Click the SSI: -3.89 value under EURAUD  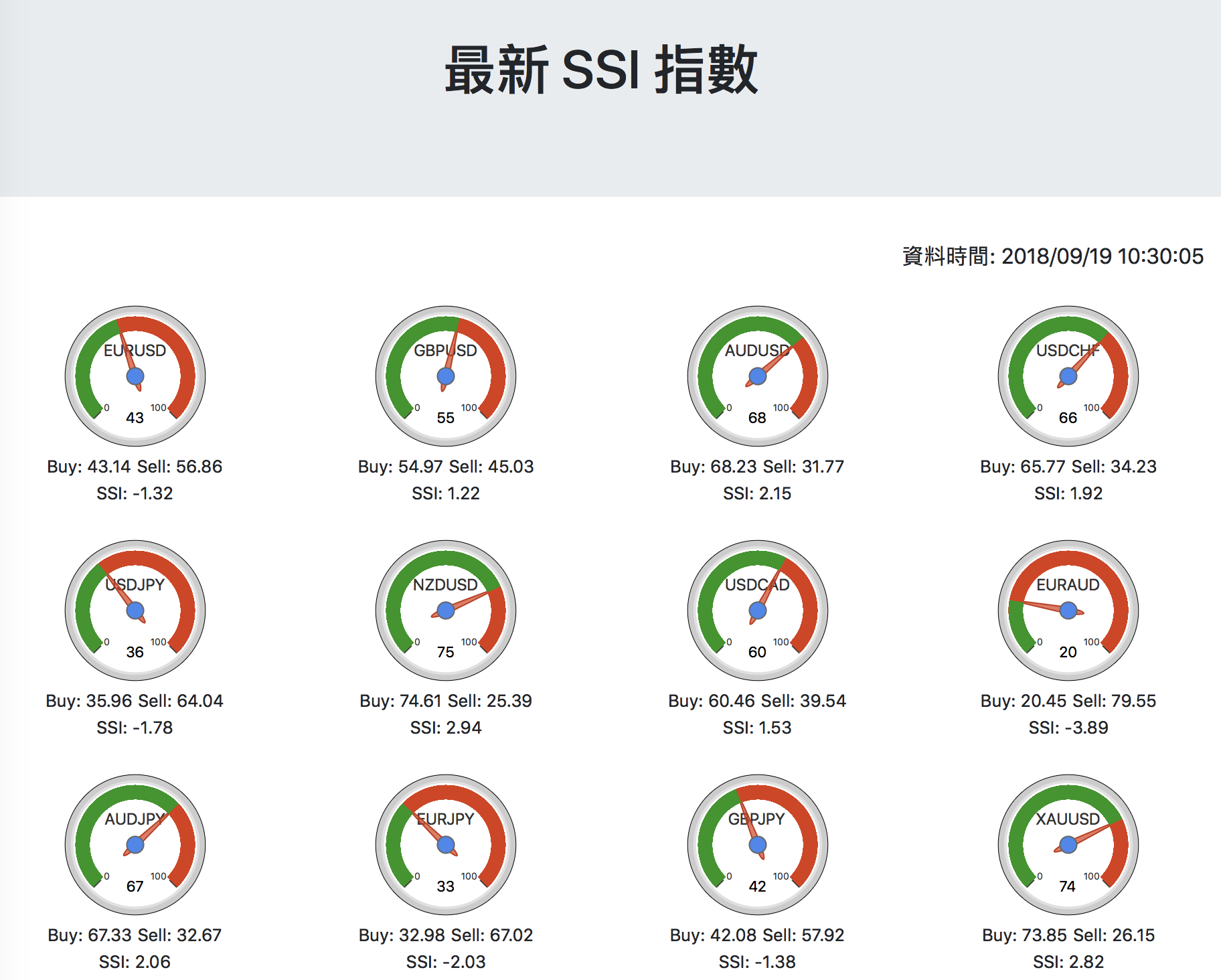[1068, 728]
